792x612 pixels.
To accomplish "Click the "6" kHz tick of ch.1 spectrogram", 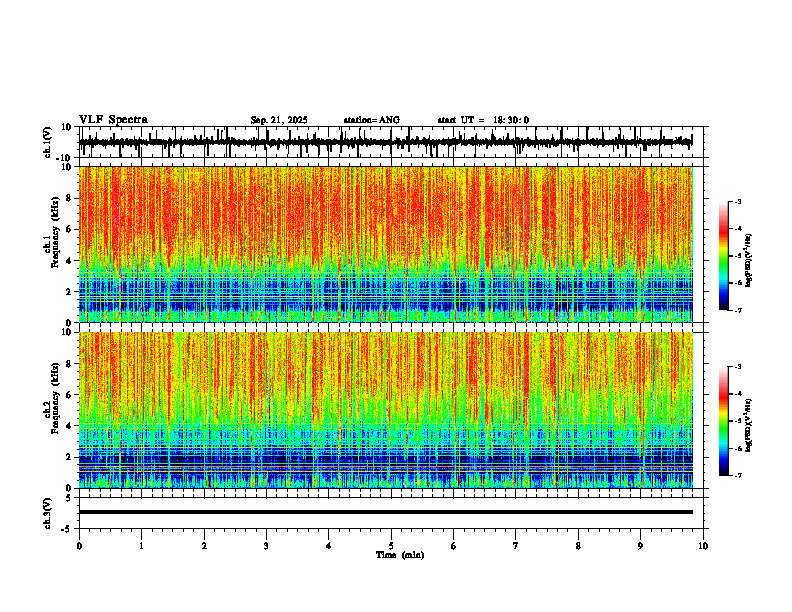I will (70, 230).
